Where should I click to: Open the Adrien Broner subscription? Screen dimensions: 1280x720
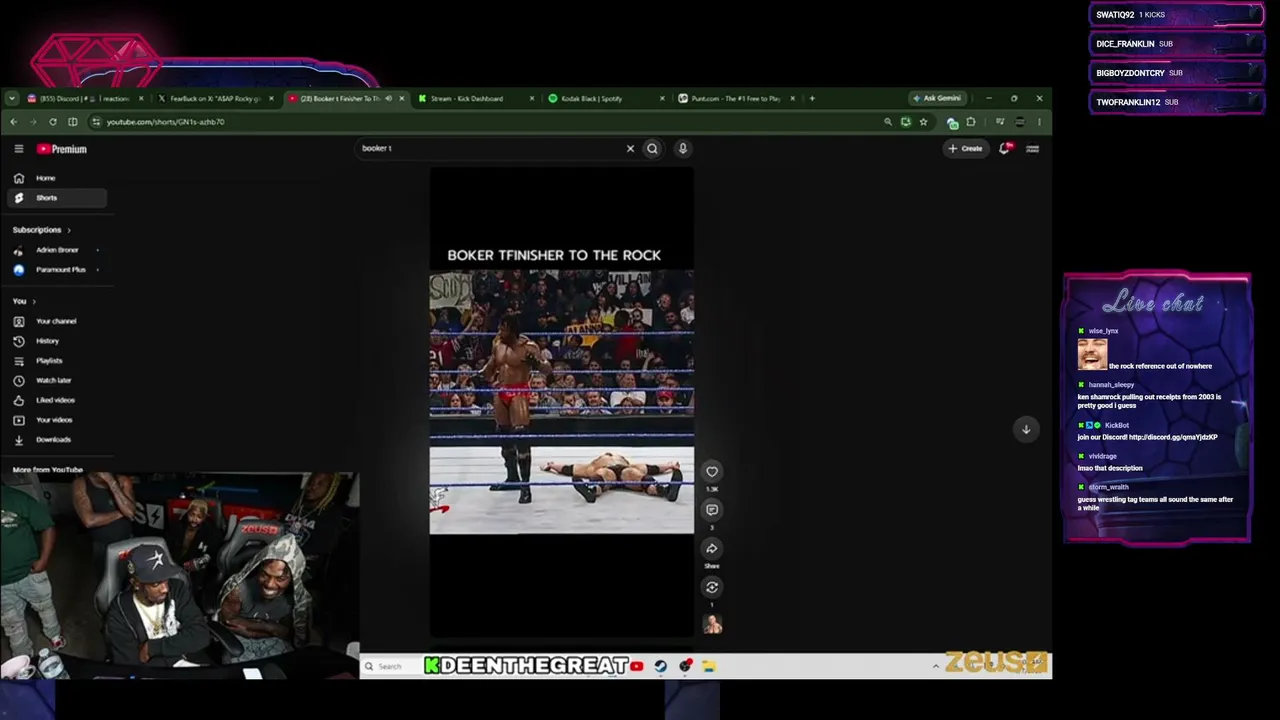tap(57, 250)
